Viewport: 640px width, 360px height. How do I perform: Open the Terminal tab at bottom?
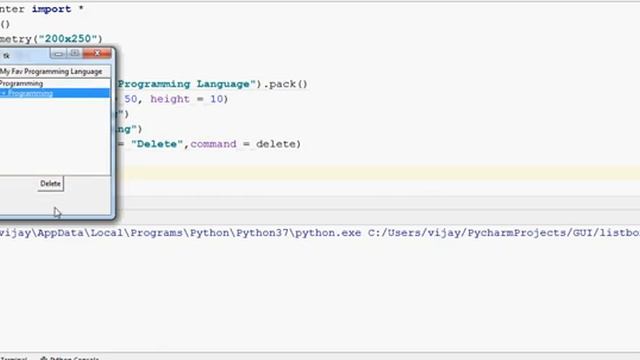pyautogui.click(x=13, y=358)
